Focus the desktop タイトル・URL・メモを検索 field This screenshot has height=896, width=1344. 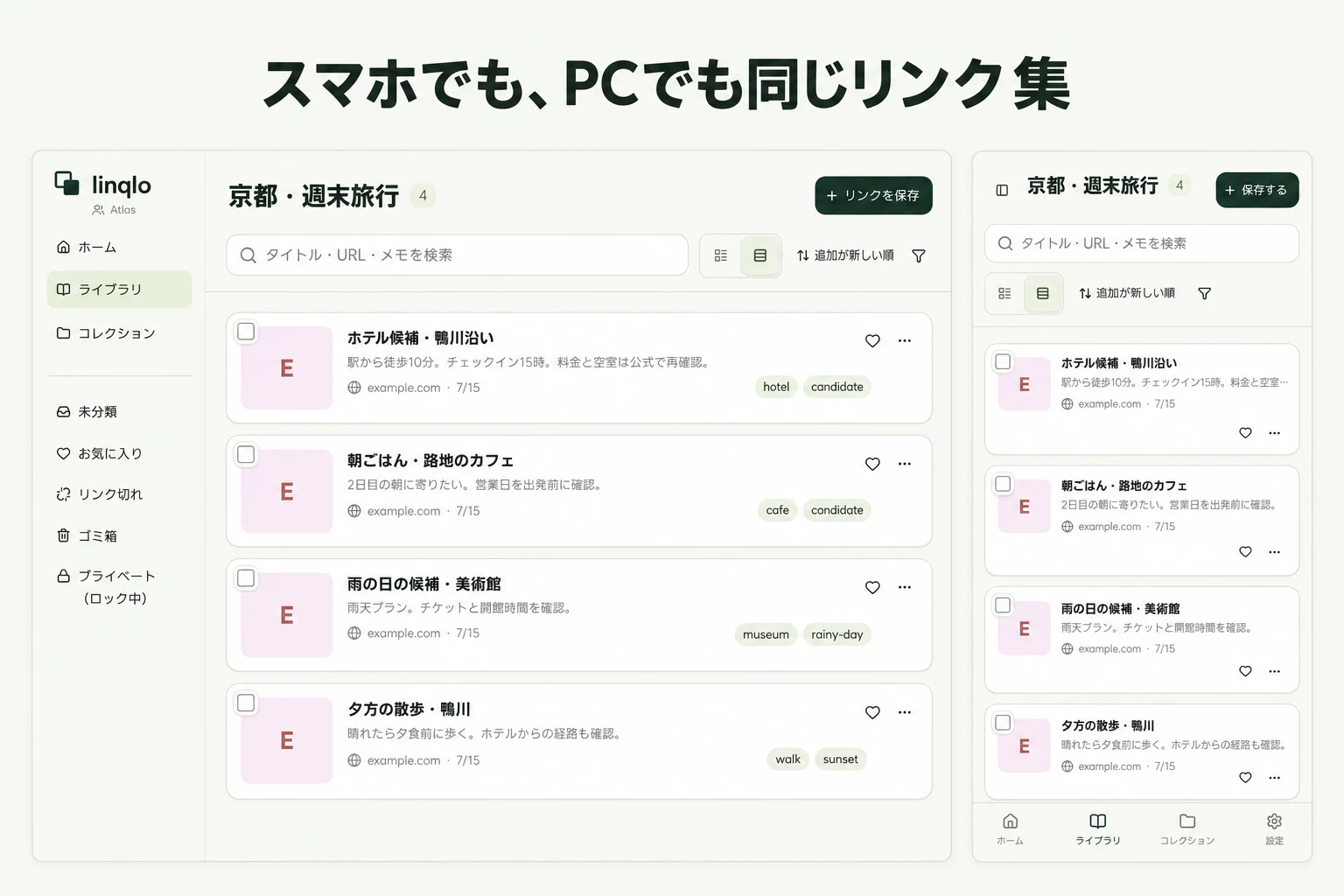pyautogui.click(x=457, y=255)
